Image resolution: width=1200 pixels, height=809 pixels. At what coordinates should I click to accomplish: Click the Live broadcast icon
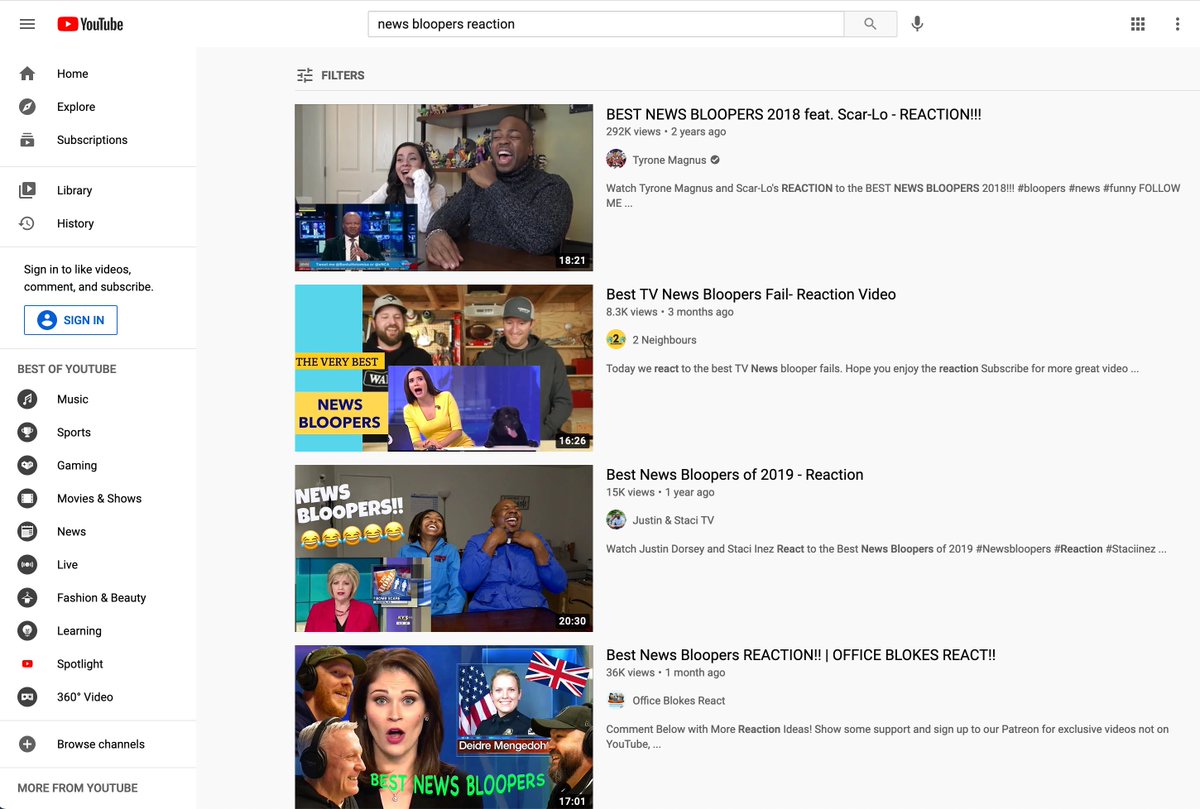pos(27,564)
